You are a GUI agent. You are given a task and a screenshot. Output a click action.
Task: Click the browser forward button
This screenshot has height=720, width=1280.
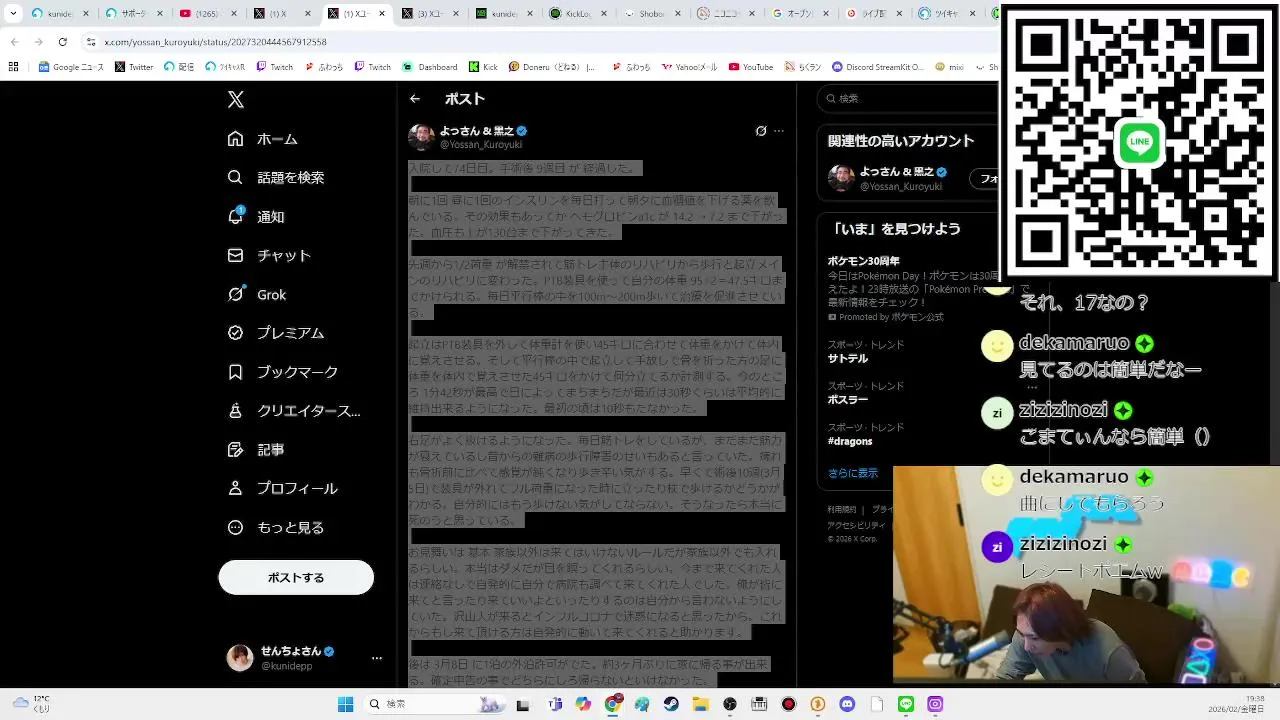[38, 42]
